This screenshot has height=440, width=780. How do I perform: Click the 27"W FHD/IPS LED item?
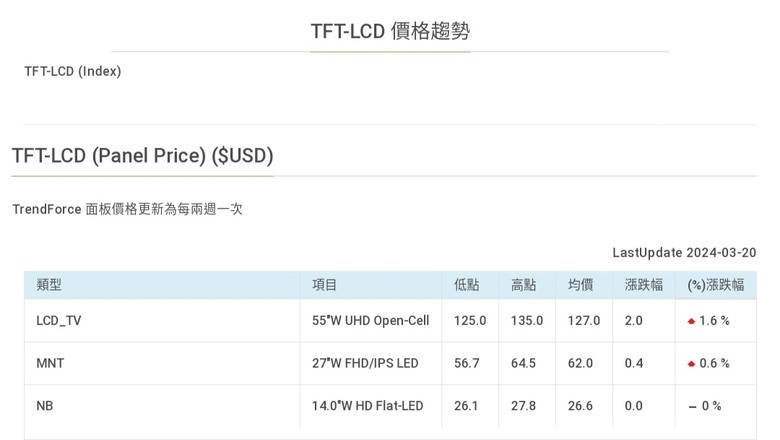365,364
